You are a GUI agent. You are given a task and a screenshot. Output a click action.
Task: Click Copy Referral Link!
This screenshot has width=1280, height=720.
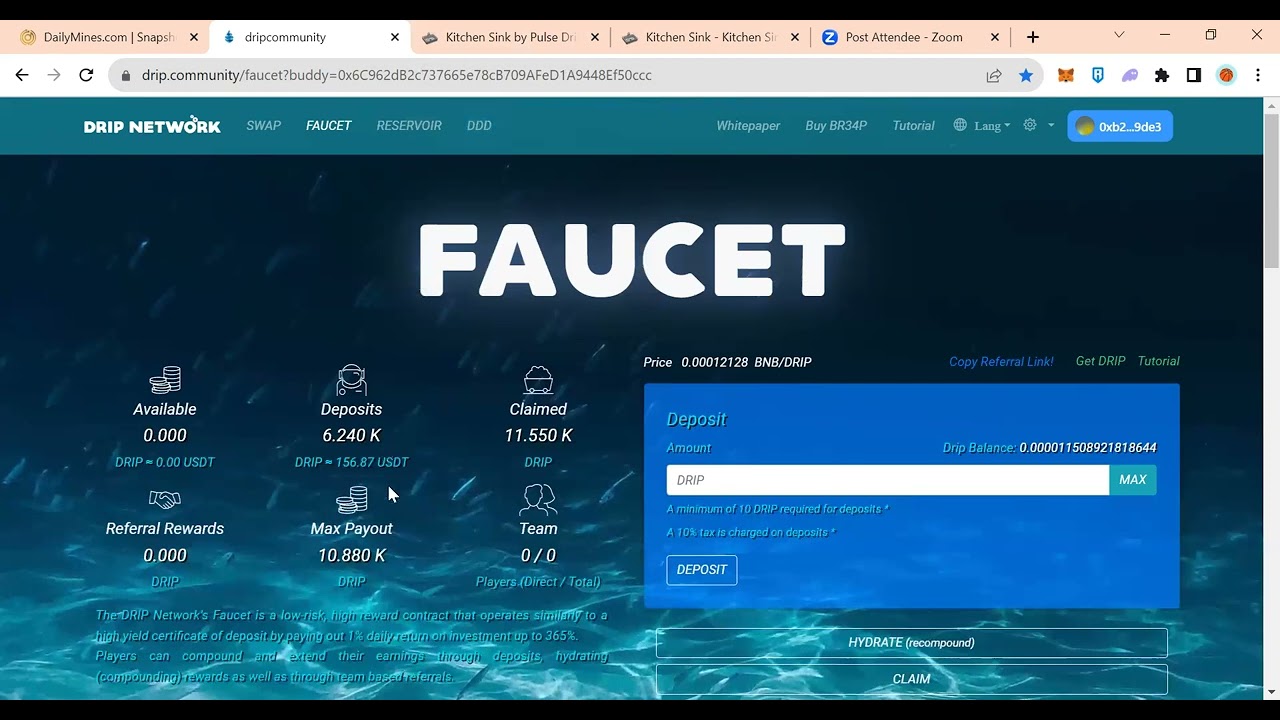click(1001, 361)
